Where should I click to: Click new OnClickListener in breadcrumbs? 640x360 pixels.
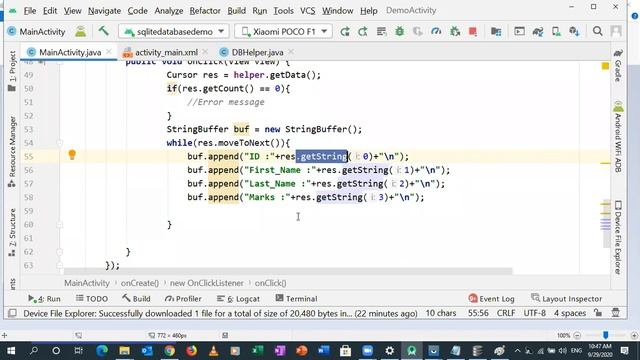pos(207,283)
